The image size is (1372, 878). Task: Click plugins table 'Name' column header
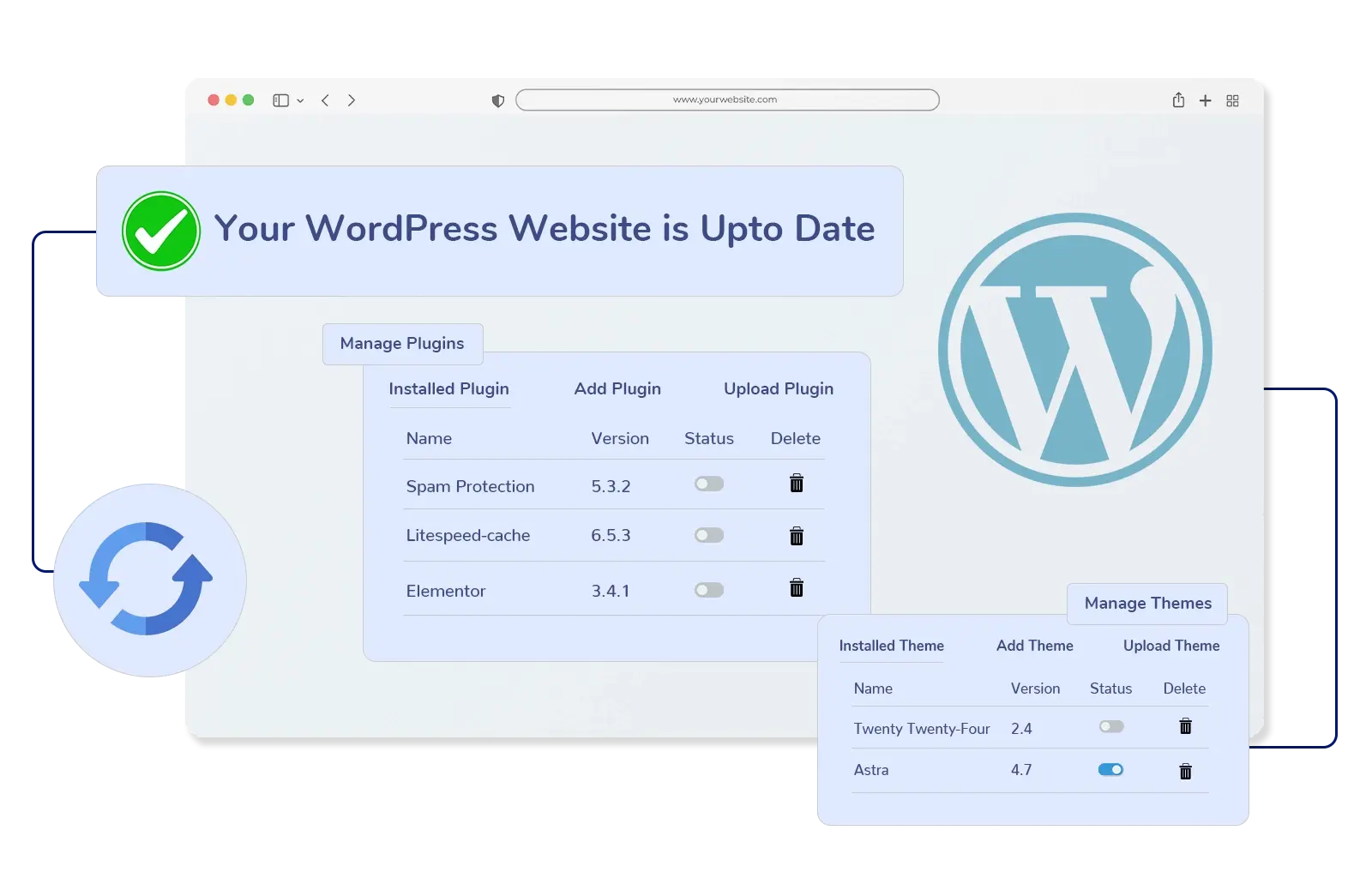coord(429,438)
